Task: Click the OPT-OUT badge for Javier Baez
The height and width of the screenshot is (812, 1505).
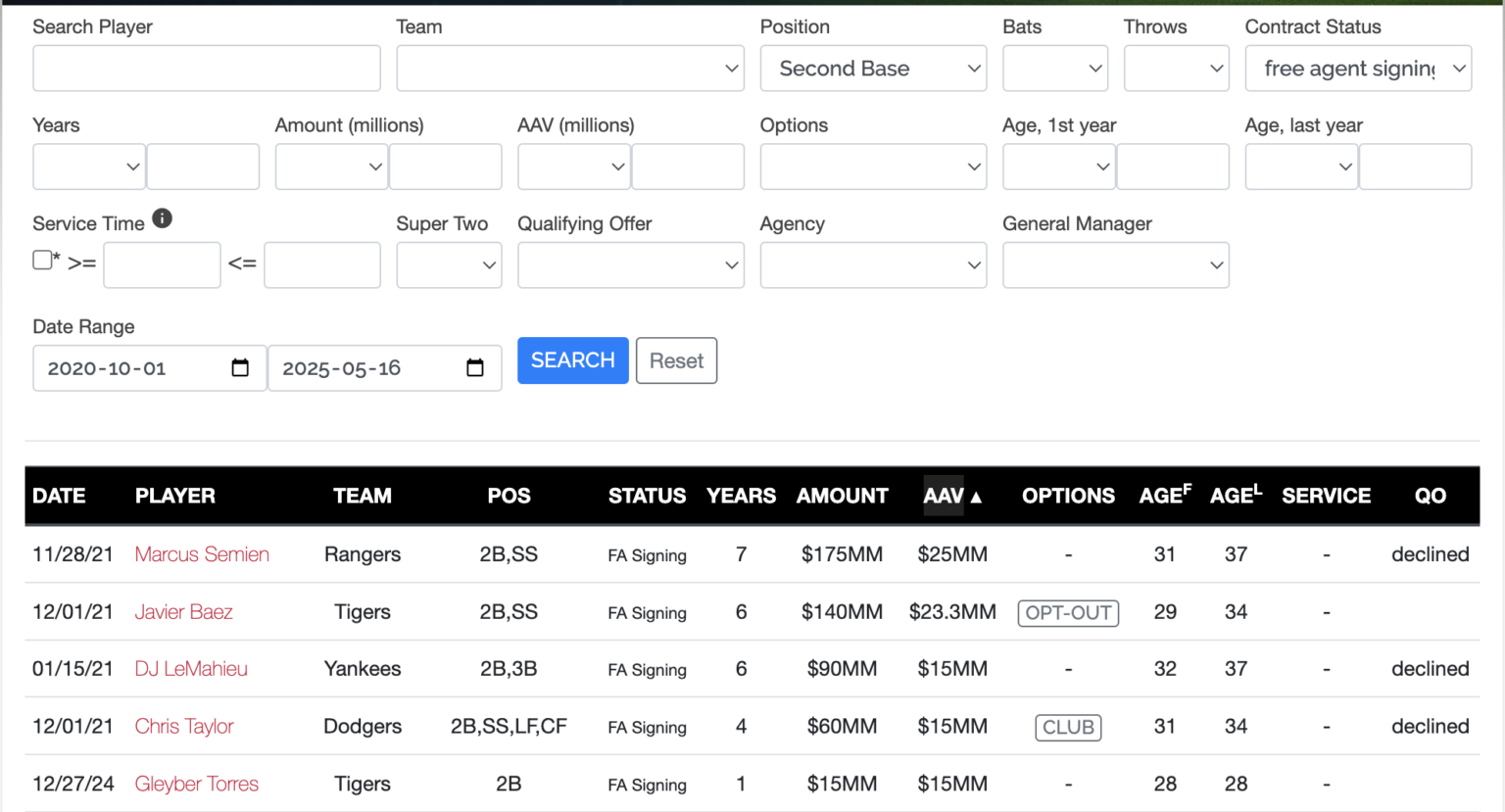Action: coord(1068,613)
